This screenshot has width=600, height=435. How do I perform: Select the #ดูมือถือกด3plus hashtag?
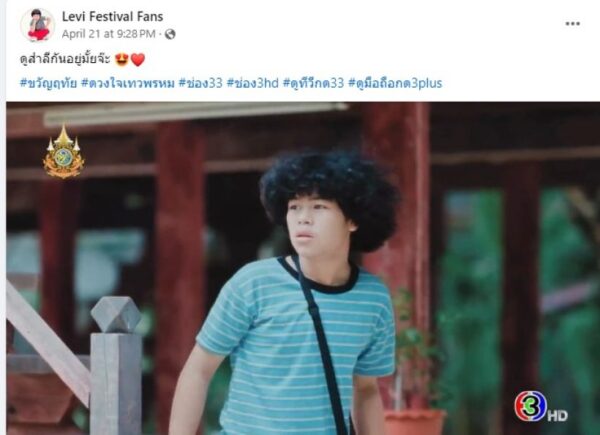[395, 83]
